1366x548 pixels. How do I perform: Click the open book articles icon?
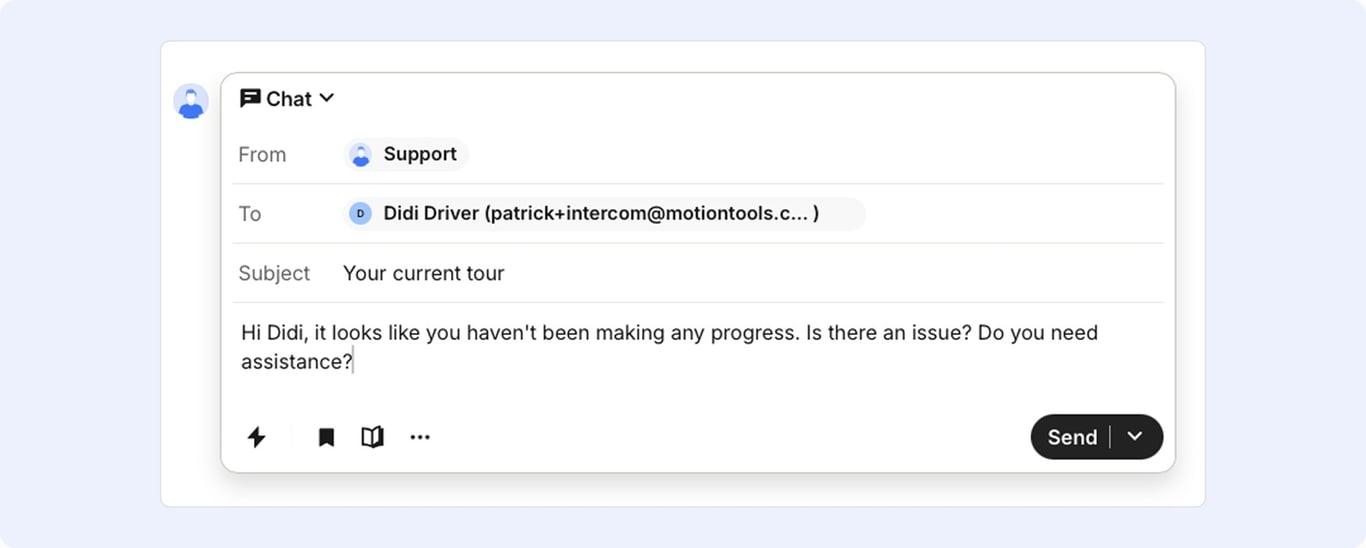(x=372, y=437)
